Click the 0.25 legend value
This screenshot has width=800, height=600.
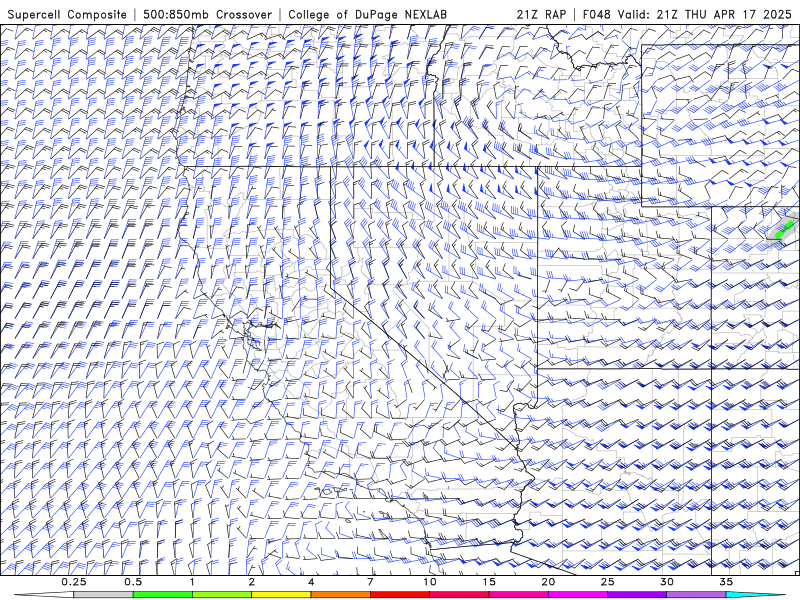(x=73, y=582)
